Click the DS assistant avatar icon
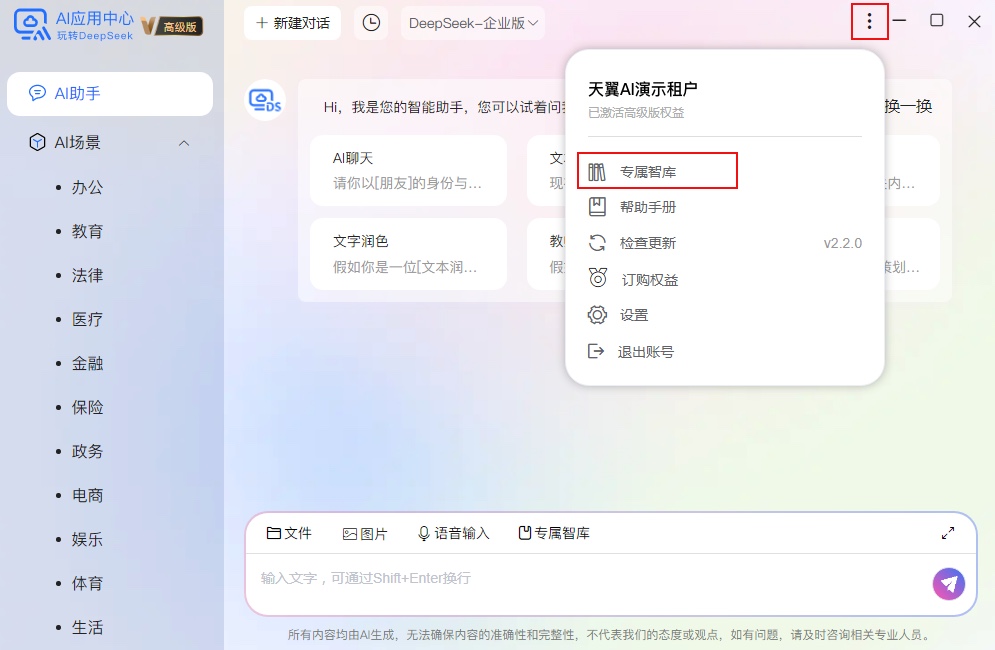Viewport: 995px width, 650px height. click(265, 100)
